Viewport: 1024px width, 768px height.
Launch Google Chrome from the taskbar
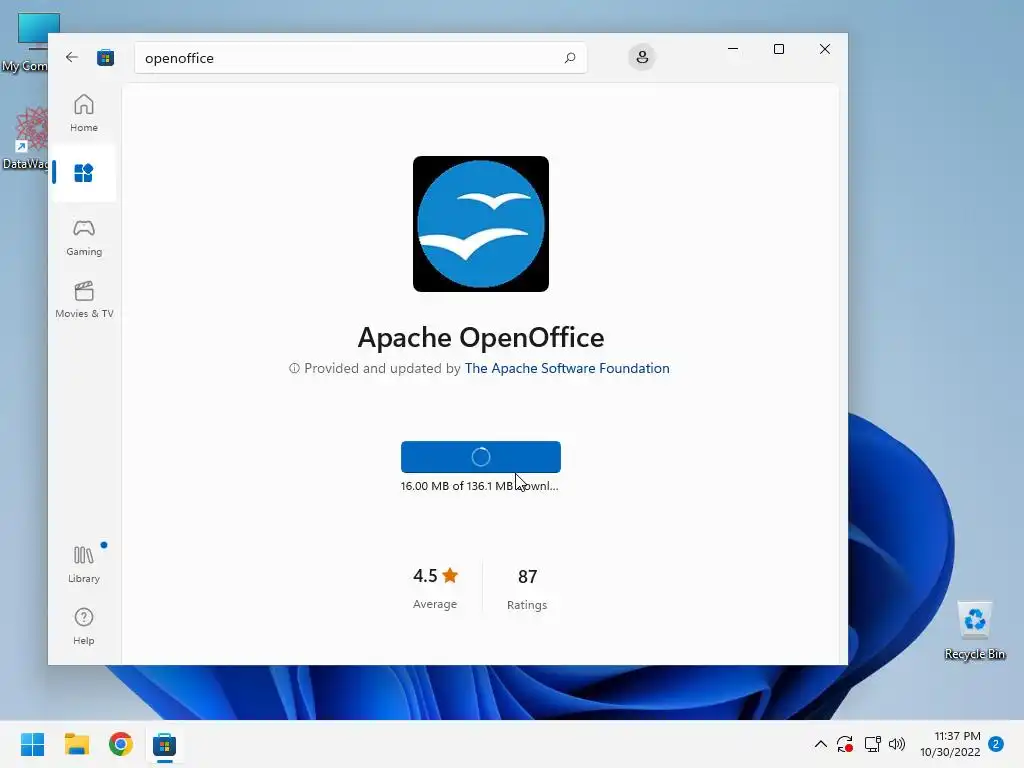pyautogui.click(x=121, y=744)
